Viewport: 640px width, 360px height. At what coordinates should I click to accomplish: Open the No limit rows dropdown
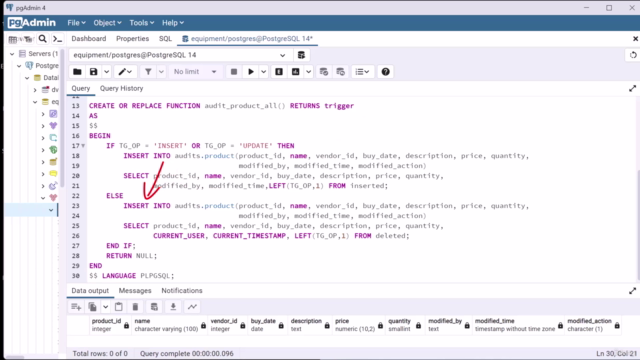coord(195,72)
